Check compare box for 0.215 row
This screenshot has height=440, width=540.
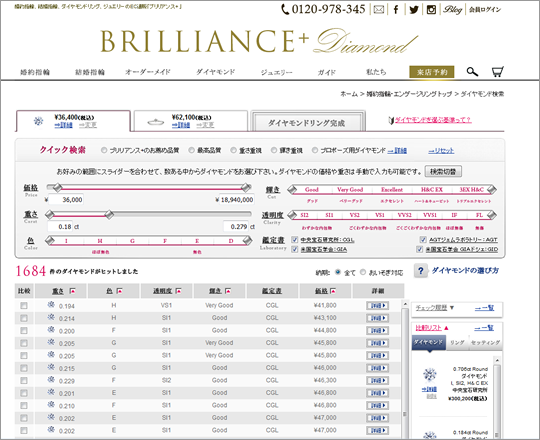pos(24,368)
